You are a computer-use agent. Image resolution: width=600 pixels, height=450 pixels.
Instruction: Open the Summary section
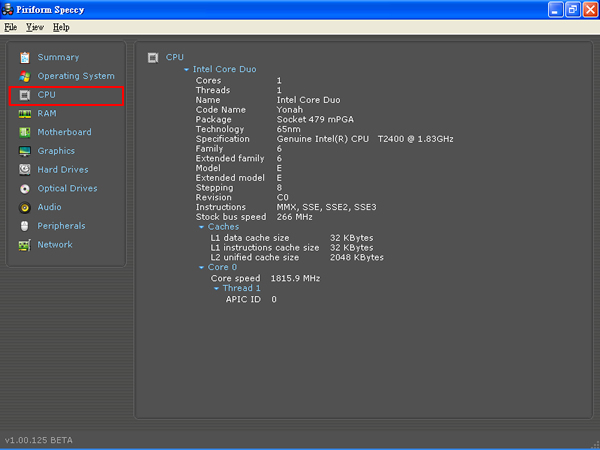click(58, 57)
